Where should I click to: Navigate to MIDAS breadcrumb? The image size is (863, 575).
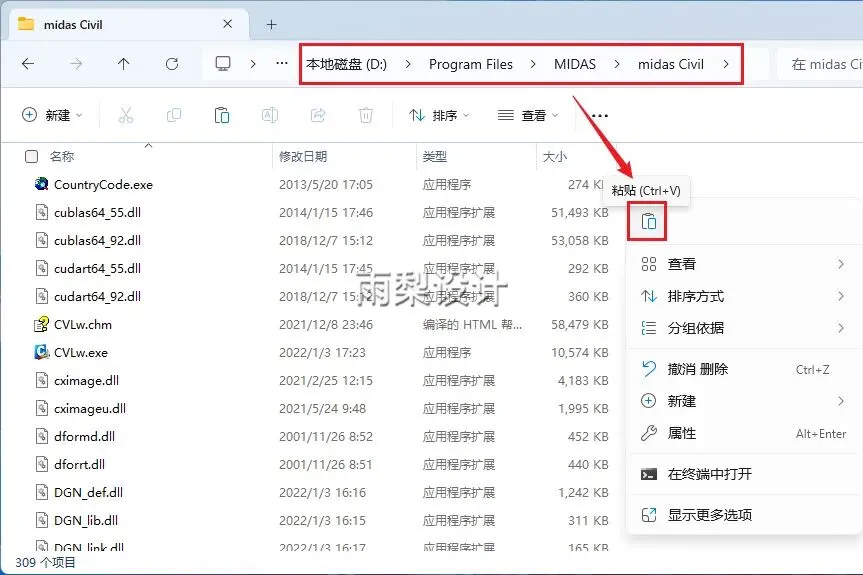click(575, 64)
